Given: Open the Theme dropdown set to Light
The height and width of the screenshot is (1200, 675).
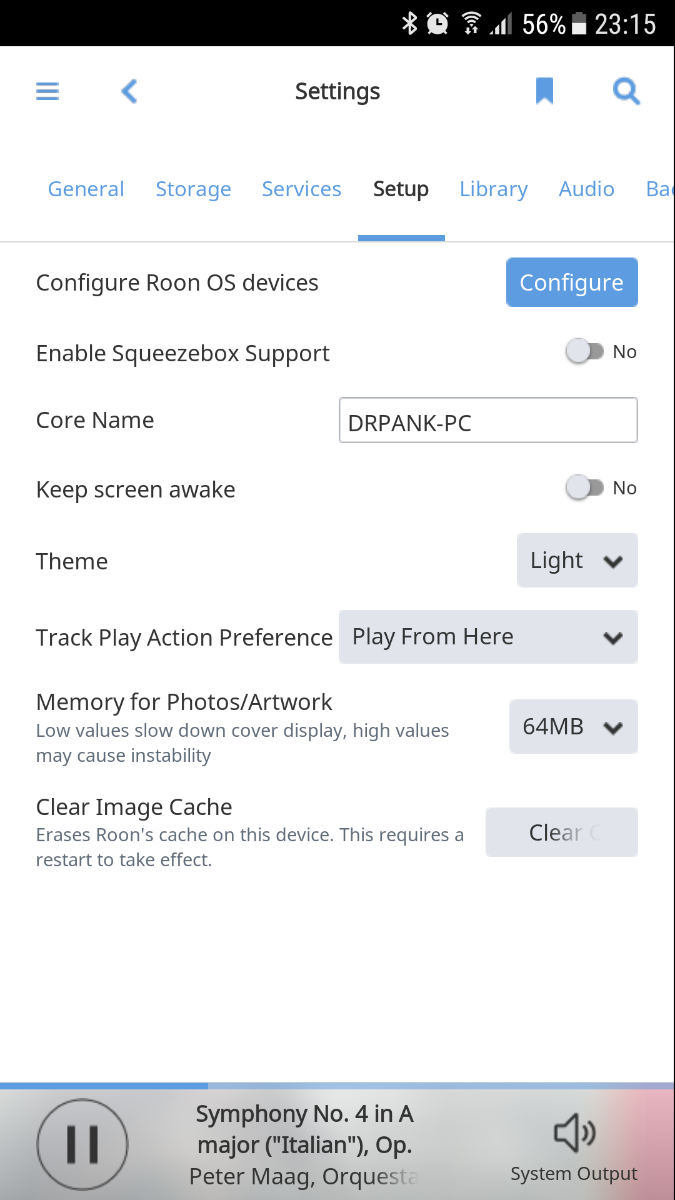Looking at the screenshot, I should coord(577,561).
